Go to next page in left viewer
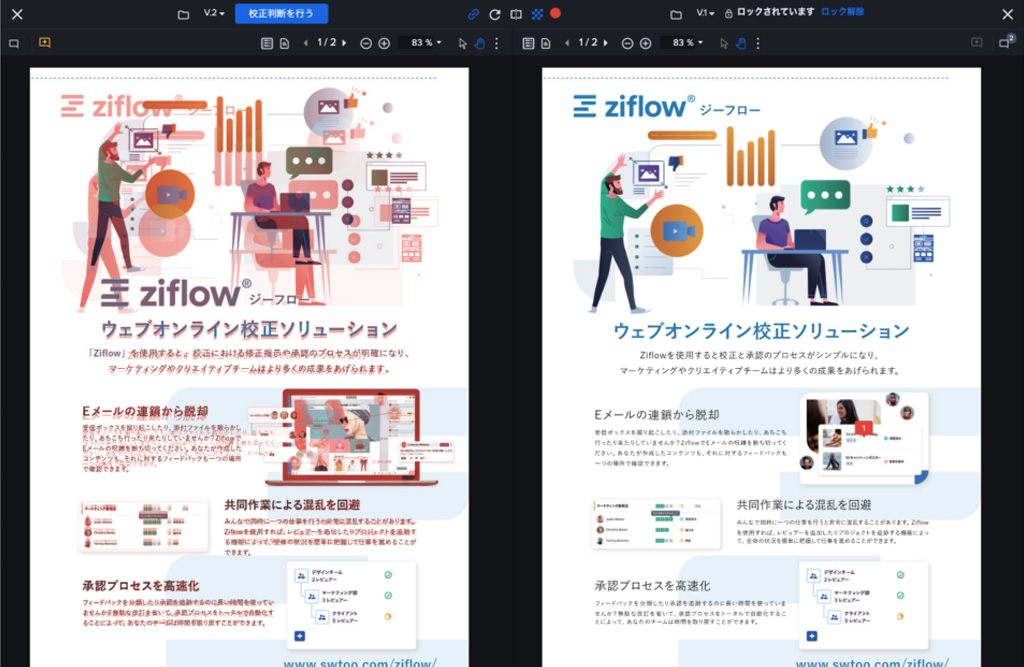The width and height of the screenshot is (1024, 667). pos(344,43)
